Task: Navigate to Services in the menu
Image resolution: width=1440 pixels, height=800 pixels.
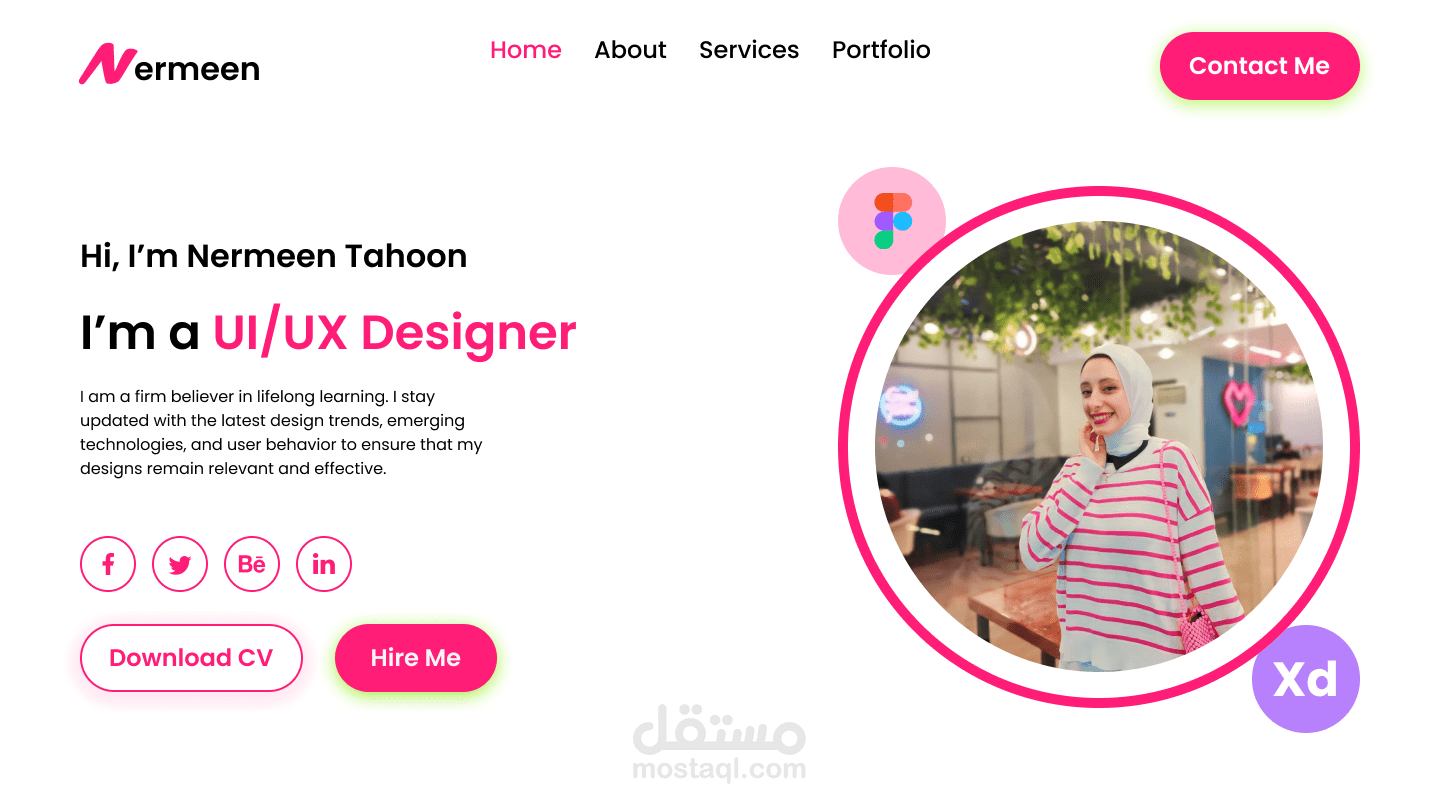Action: click(749, 50)
